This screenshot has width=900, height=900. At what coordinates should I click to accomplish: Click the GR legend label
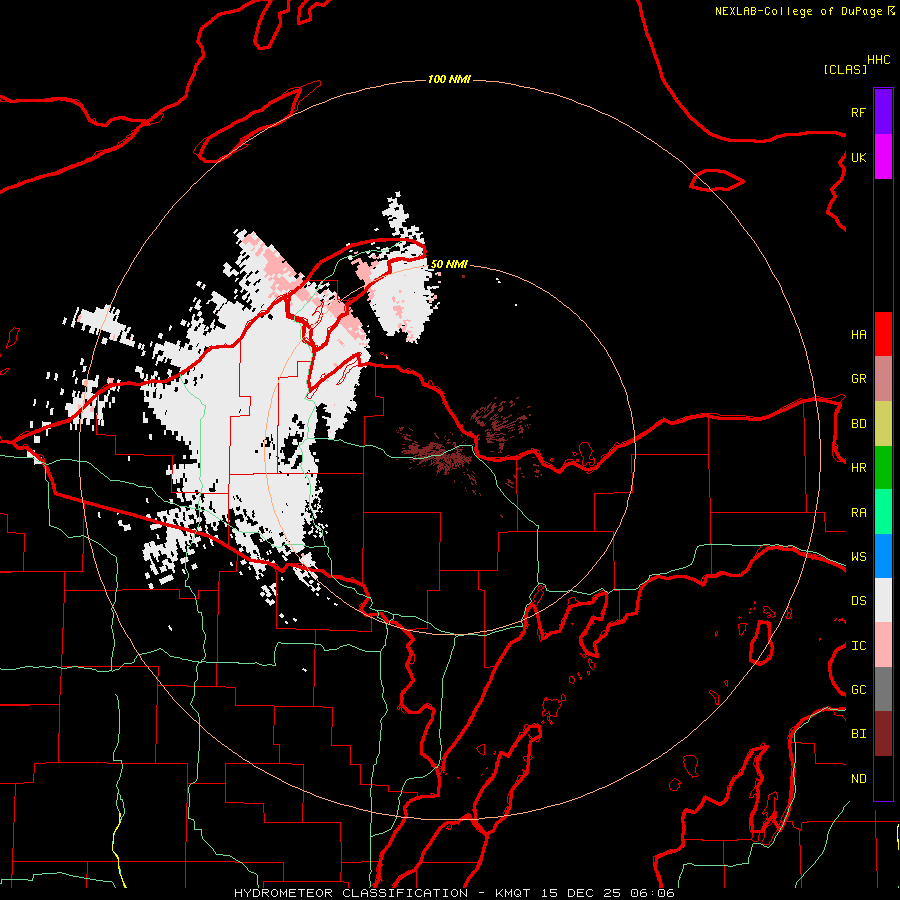[x=858, y=379]
